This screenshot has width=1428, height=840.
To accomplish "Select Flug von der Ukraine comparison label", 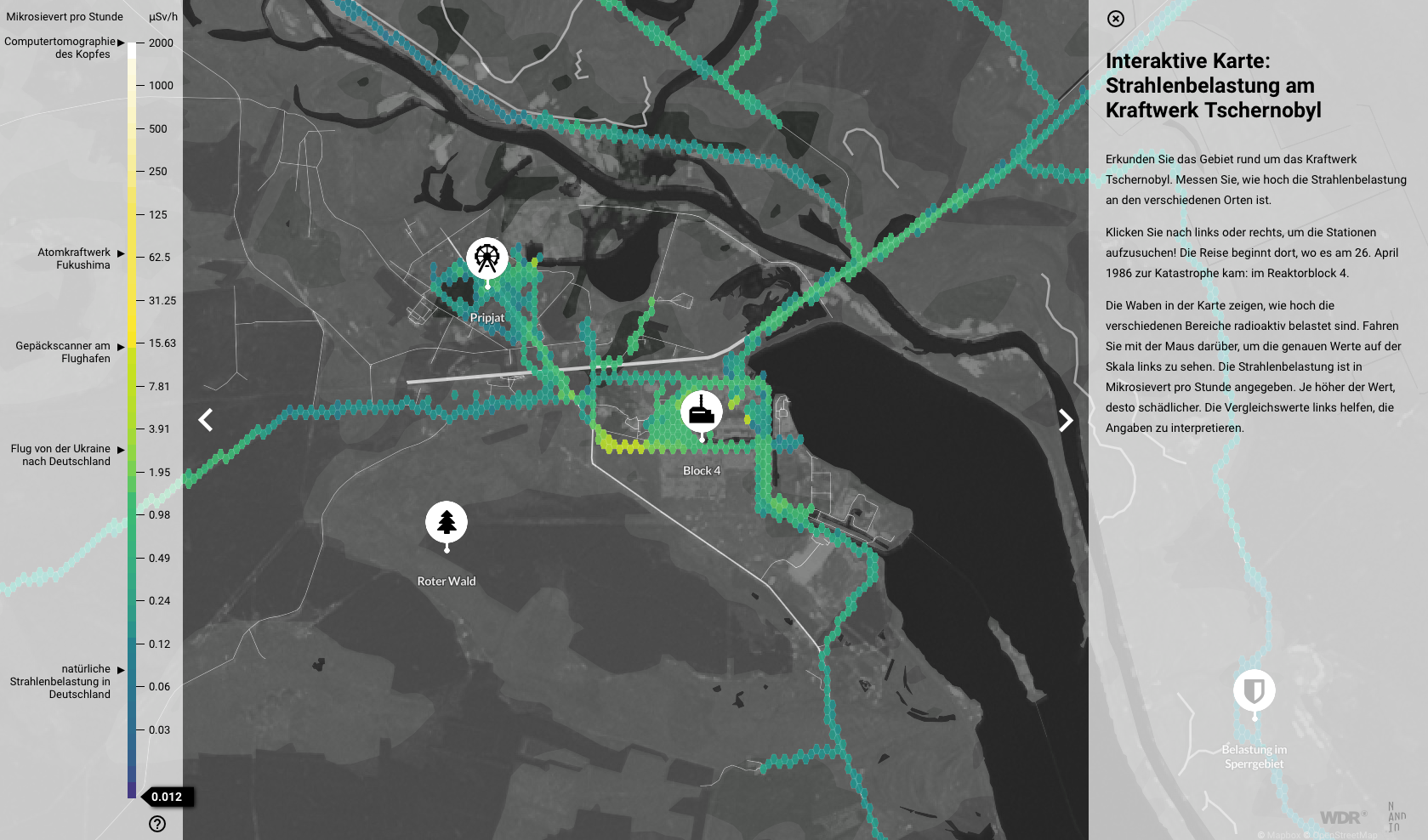I will coord(60,455).
